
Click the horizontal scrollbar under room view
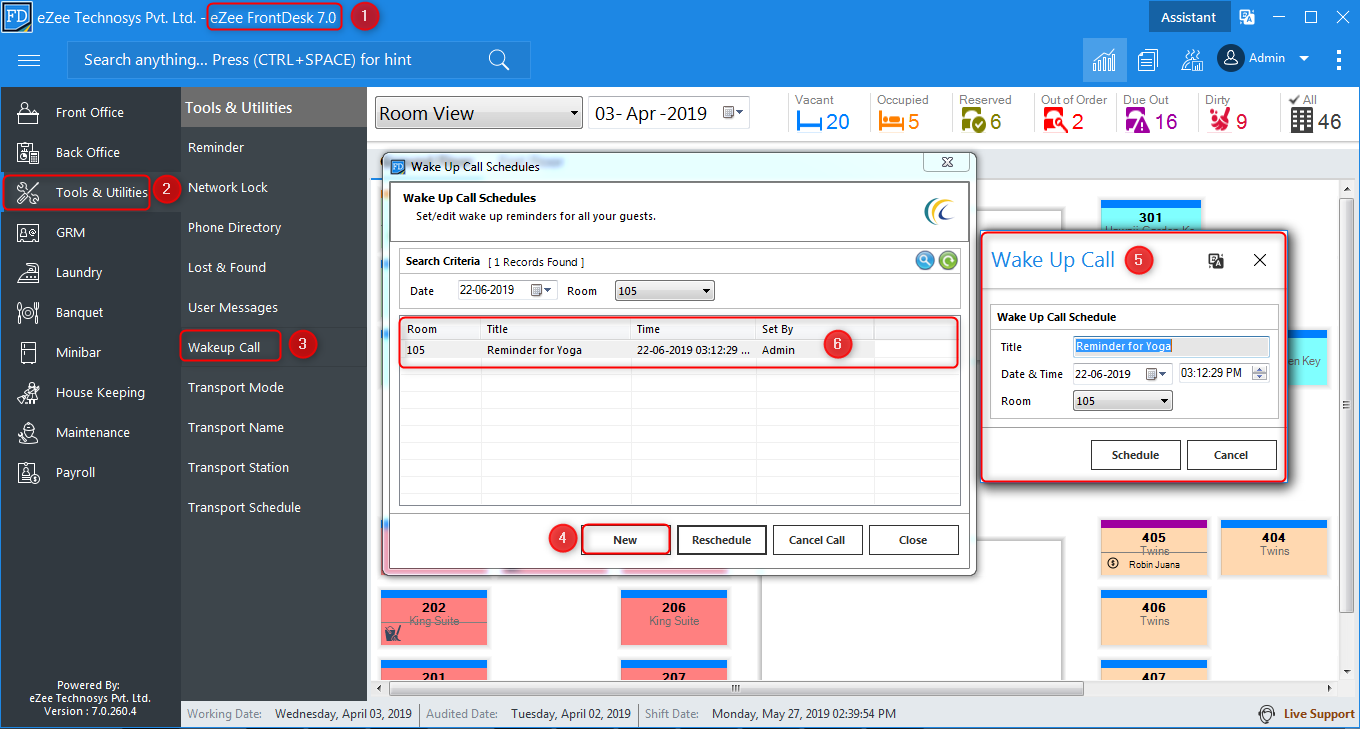[736, 689]
